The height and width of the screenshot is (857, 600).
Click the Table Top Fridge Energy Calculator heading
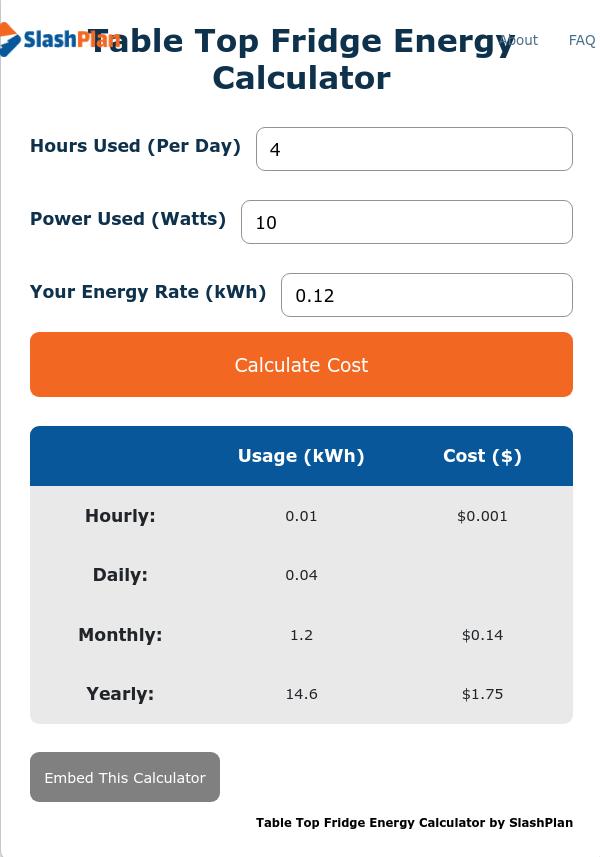click(x=301, y=59)
